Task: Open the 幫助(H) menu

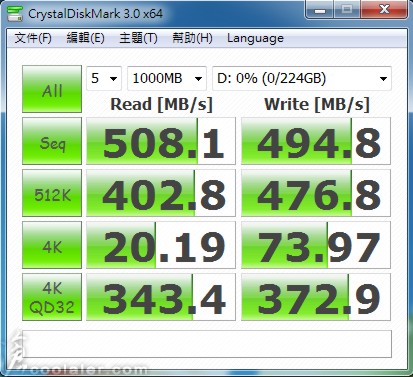Action: (x=192, y=38)
